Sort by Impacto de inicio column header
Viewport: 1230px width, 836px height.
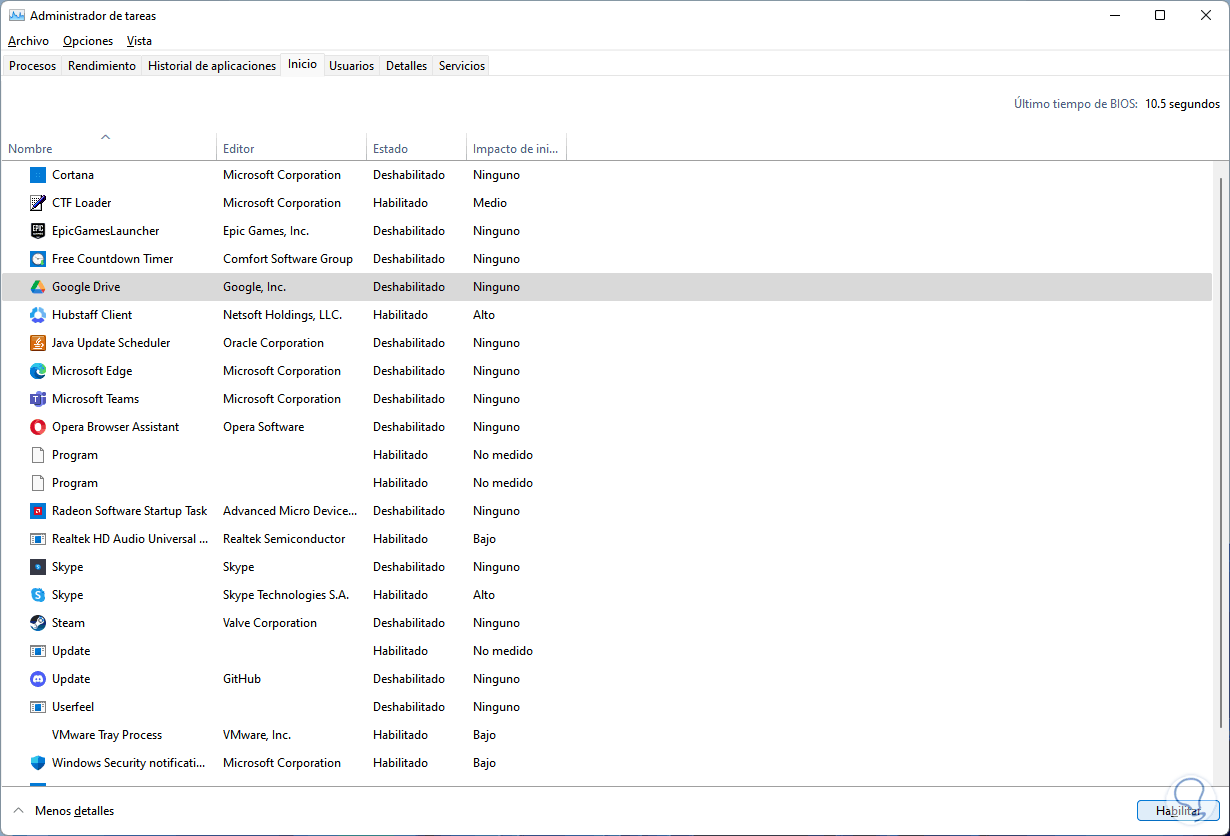coord(516,148)
